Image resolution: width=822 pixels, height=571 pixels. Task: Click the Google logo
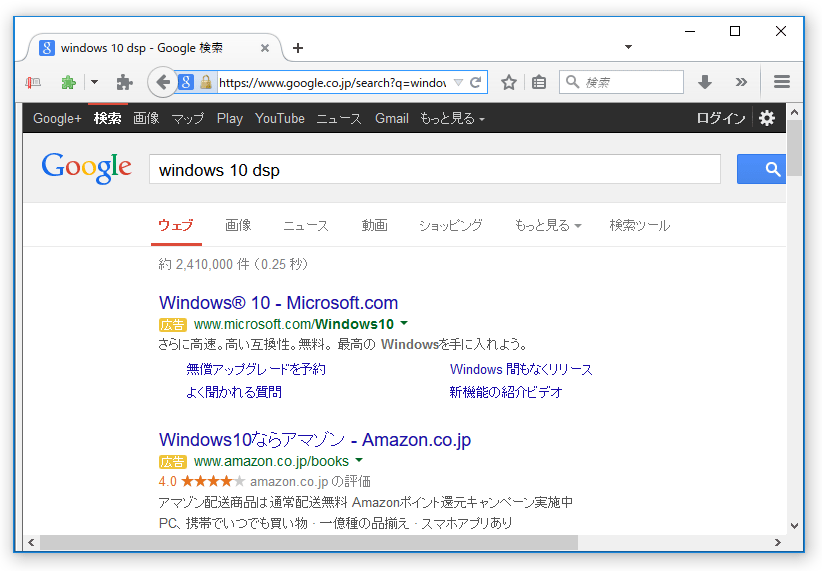(86, 168)
